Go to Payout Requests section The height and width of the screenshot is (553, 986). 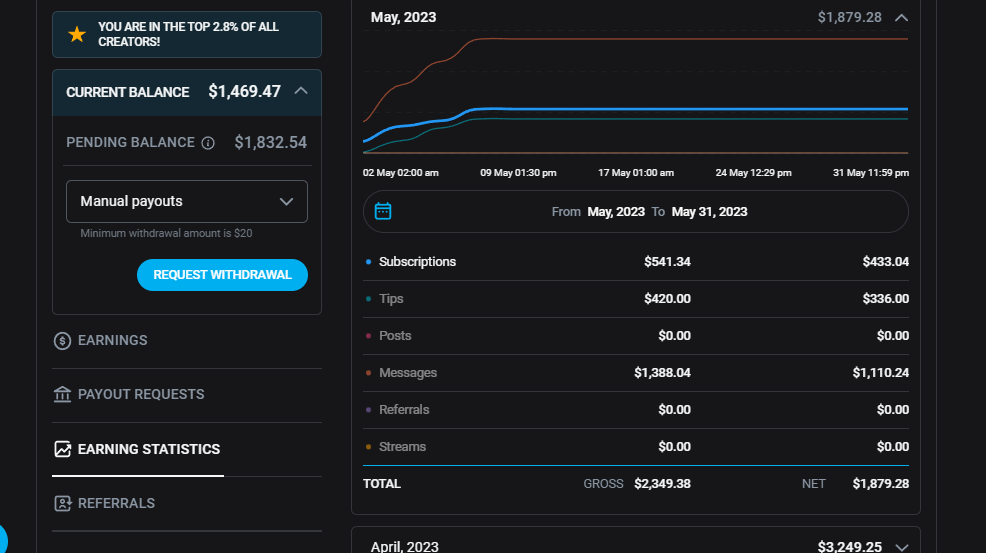[141, 395]
